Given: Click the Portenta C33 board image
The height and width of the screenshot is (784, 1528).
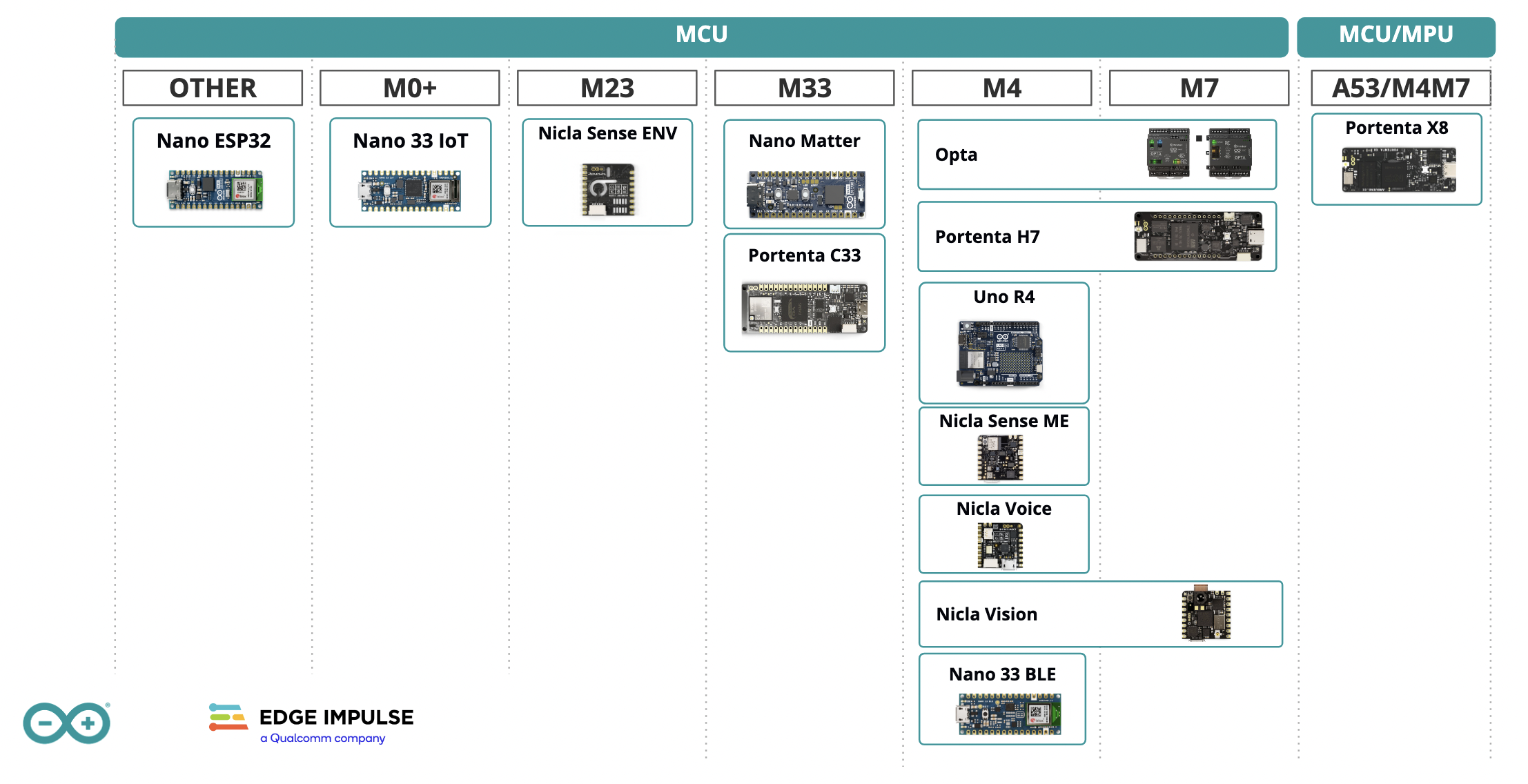Looking at the screenshot, I should tap(804, 308).
